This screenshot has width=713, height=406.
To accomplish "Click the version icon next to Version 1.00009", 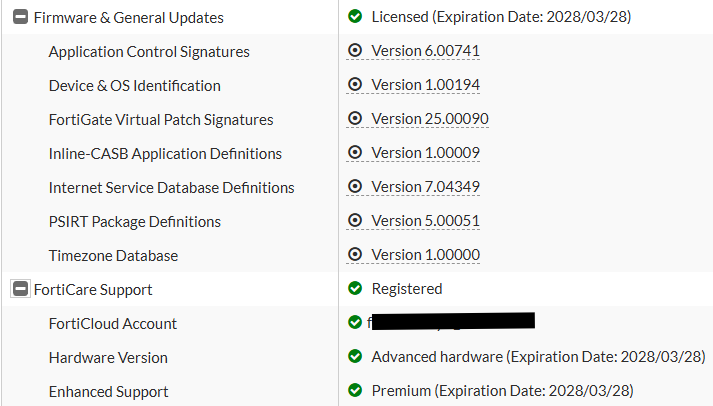I will (355, 153).
